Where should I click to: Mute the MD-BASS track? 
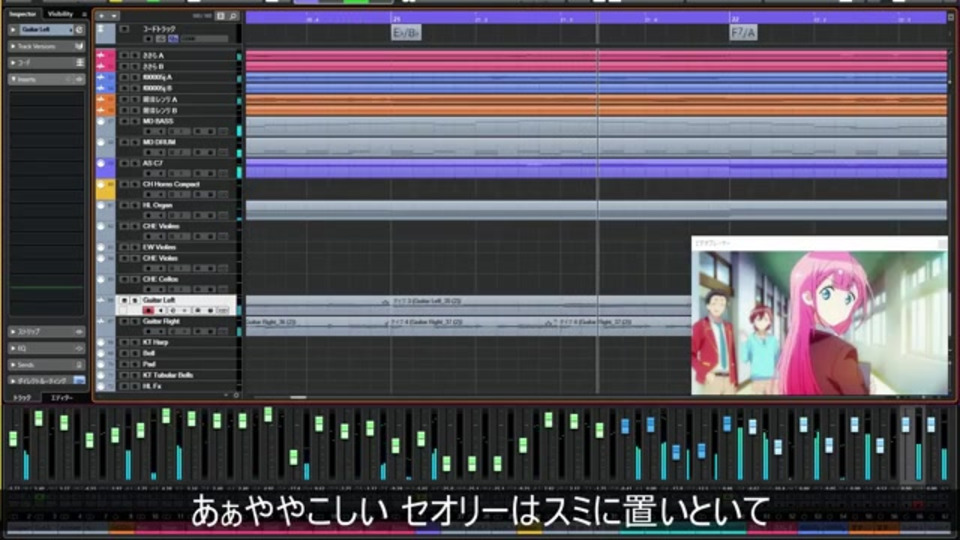pyautogui.click(x=124, y=121)
